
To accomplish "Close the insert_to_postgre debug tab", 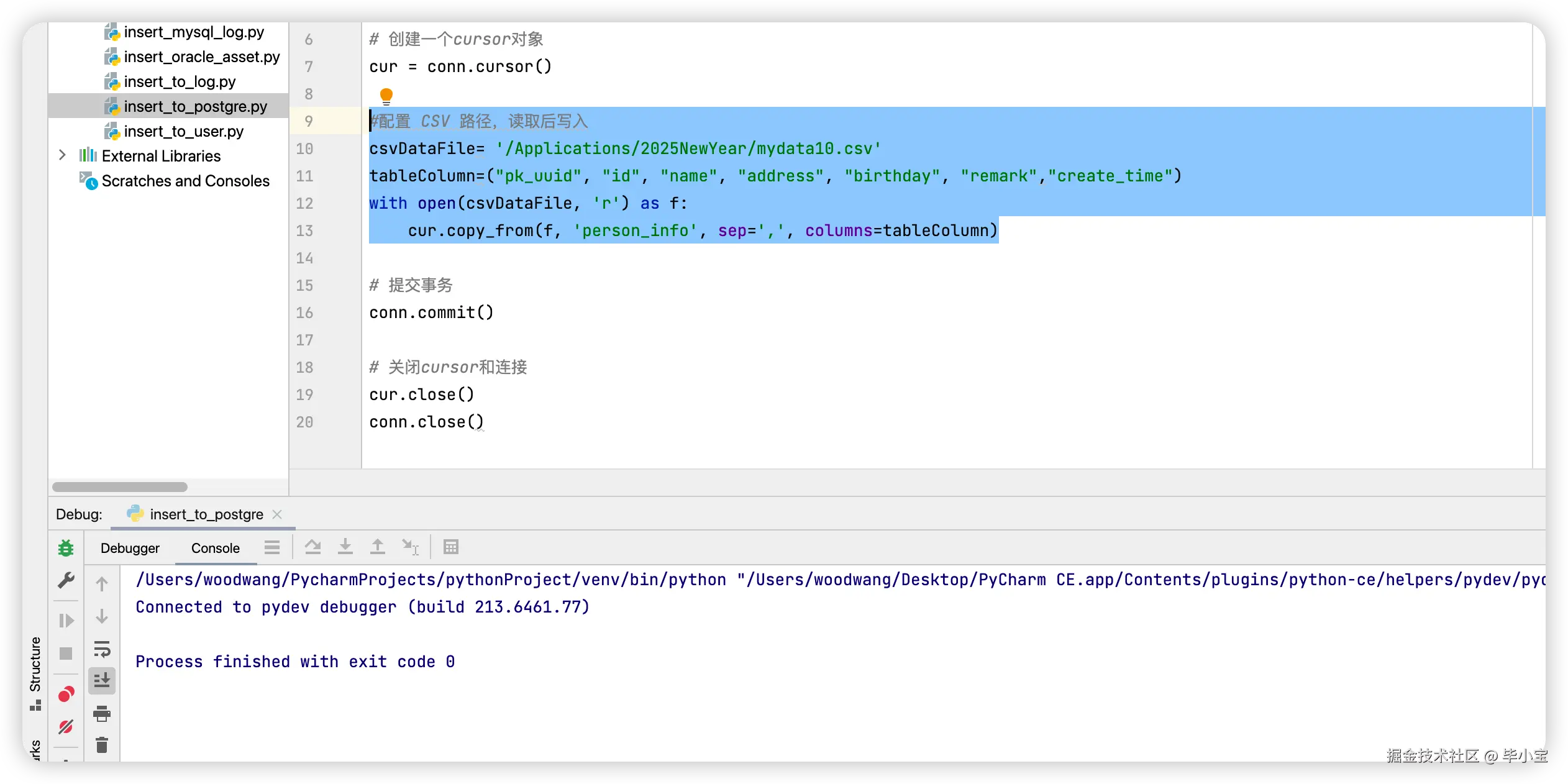I will point(277,514).
